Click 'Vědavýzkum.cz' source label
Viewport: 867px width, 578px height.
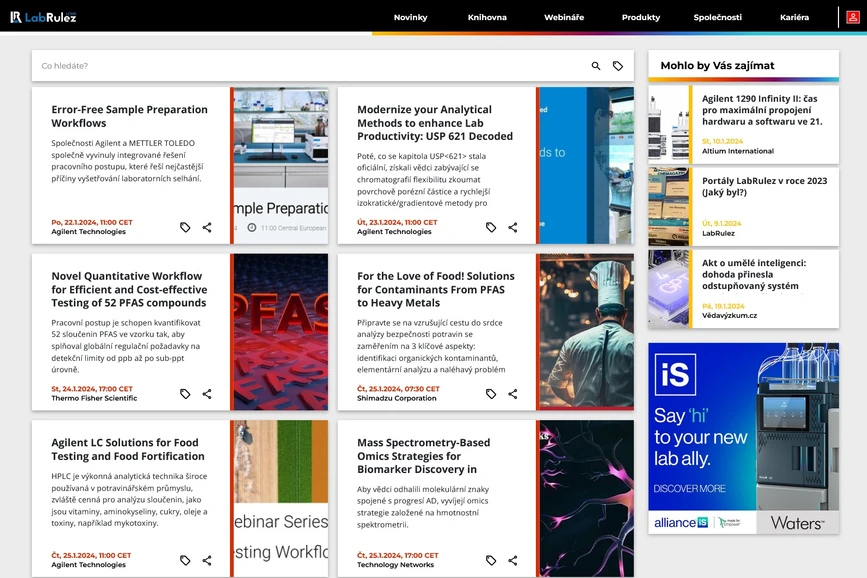pyautogui.click(x=729, y=315)
